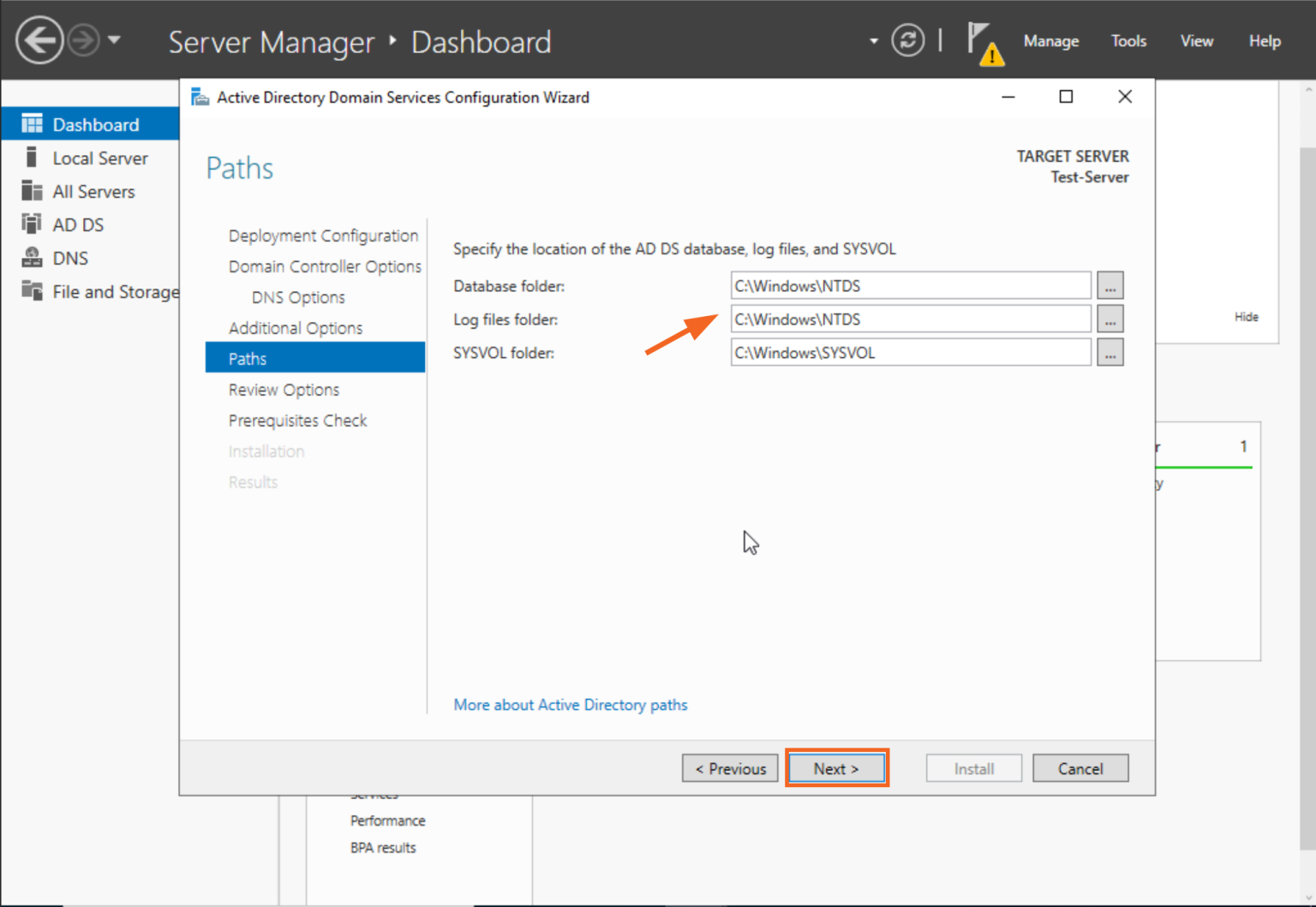
Task: Open More about Active Directory paths link
Action: 570,705
